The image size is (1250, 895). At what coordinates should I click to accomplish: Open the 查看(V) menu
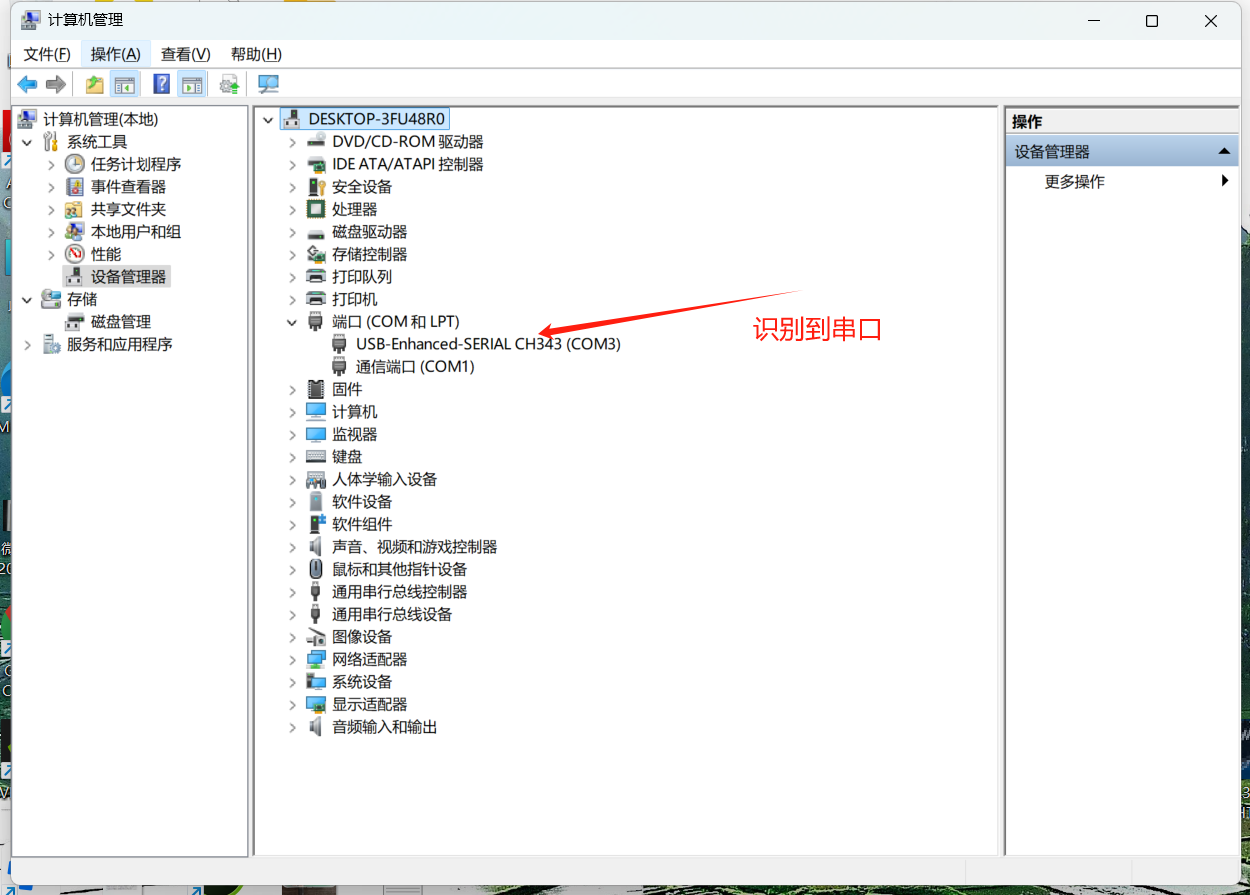coord(185,54)
